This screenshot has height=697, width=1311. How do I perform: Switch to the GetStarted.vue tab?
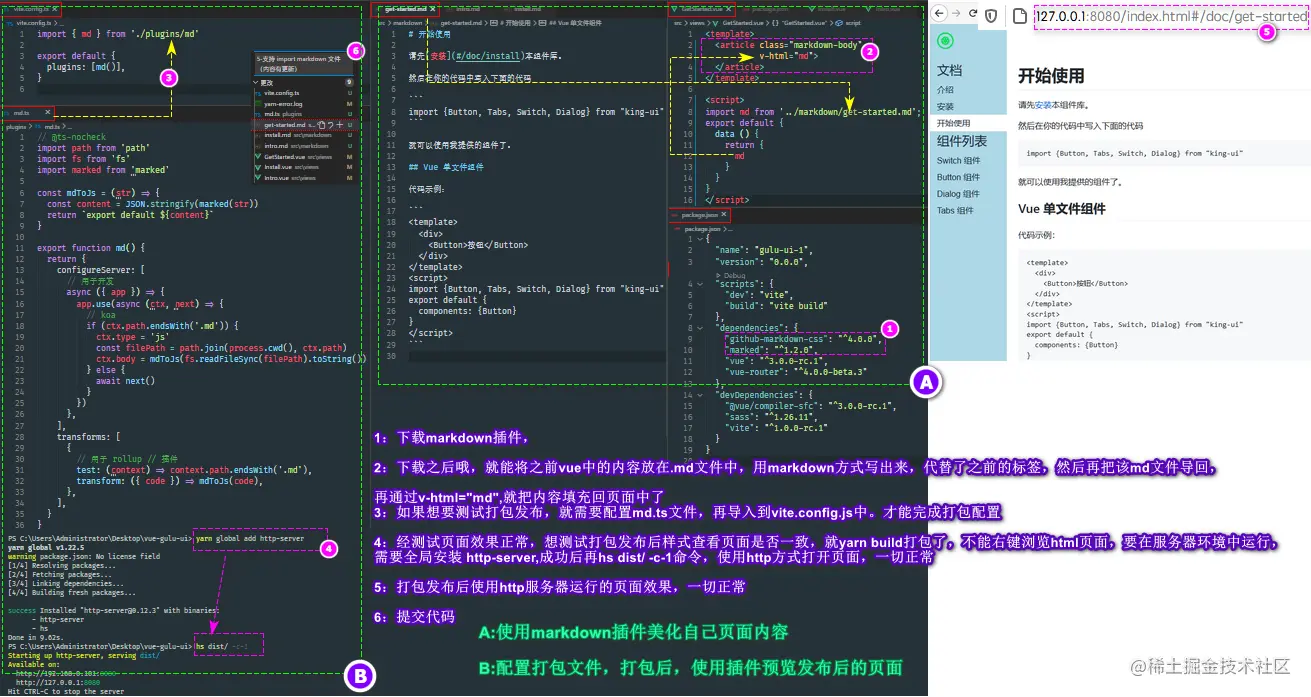tap(700, 9)
